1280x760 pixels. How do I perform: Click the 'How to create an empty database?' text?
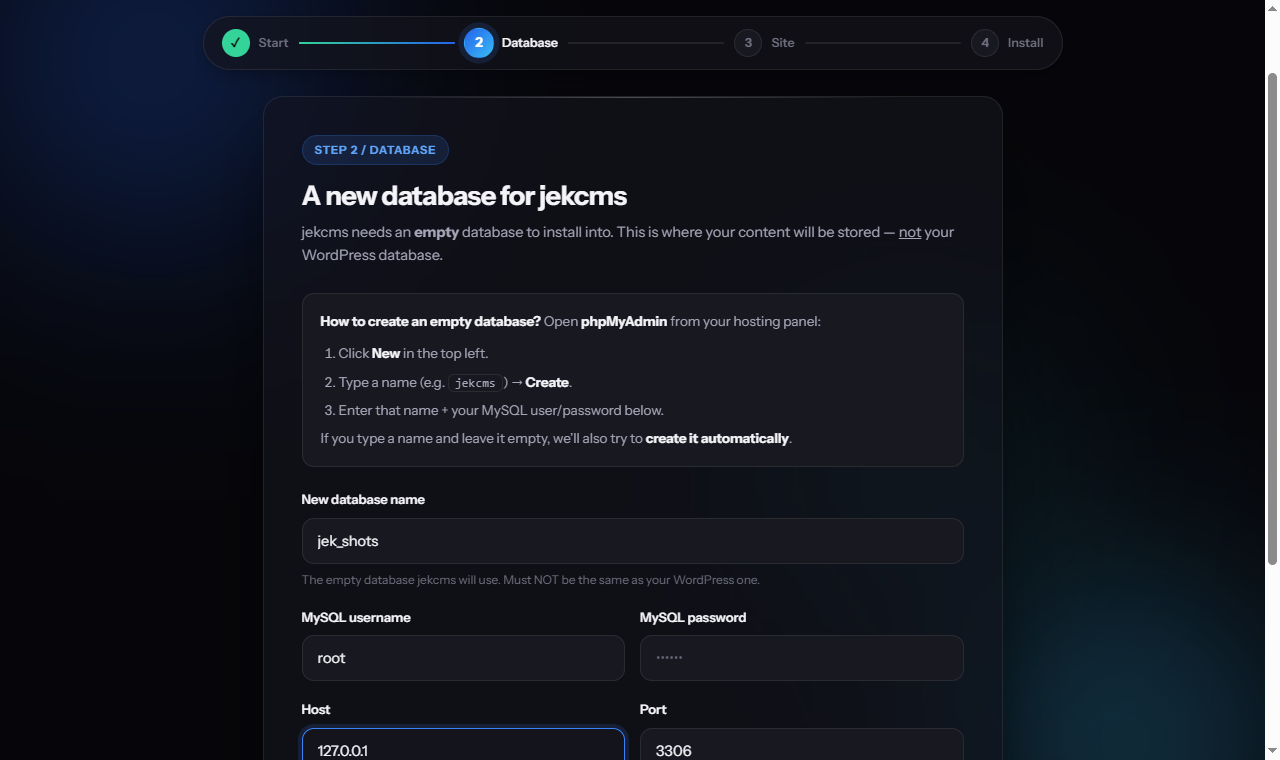(x=430, y=321)
